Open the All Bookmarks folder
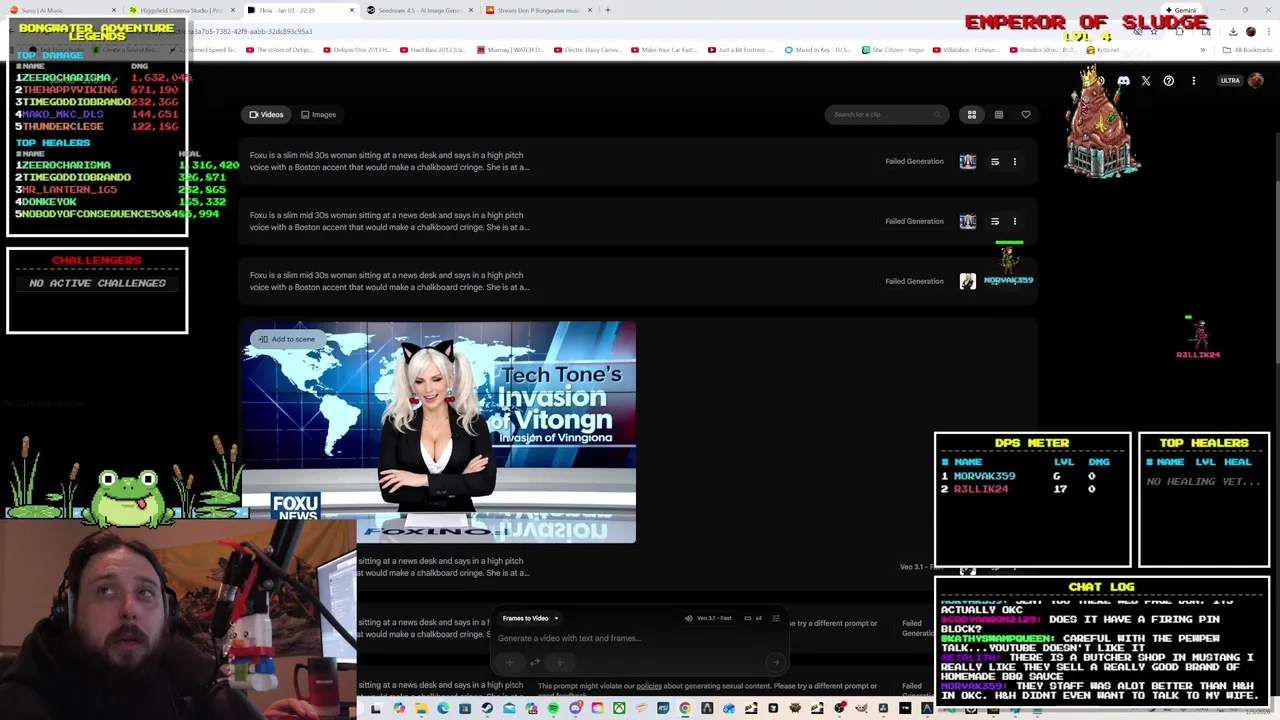This screenshot has height=720, width=1280. [1248, 50]
